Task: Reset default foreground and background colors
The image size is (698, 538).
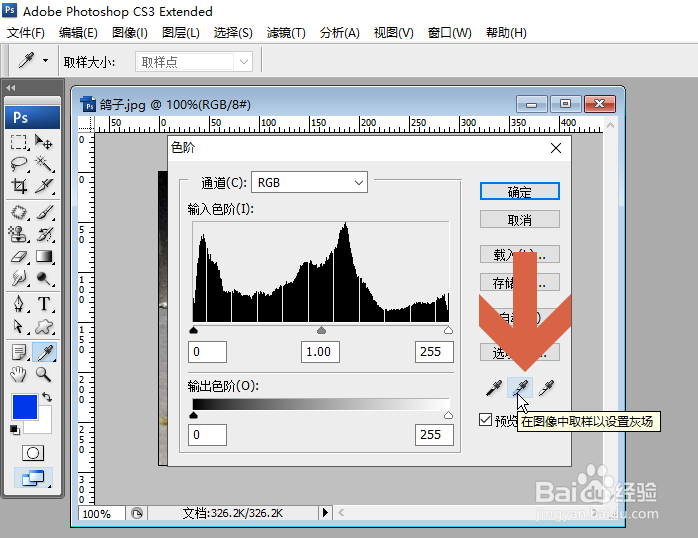Action: pos(15,430)
